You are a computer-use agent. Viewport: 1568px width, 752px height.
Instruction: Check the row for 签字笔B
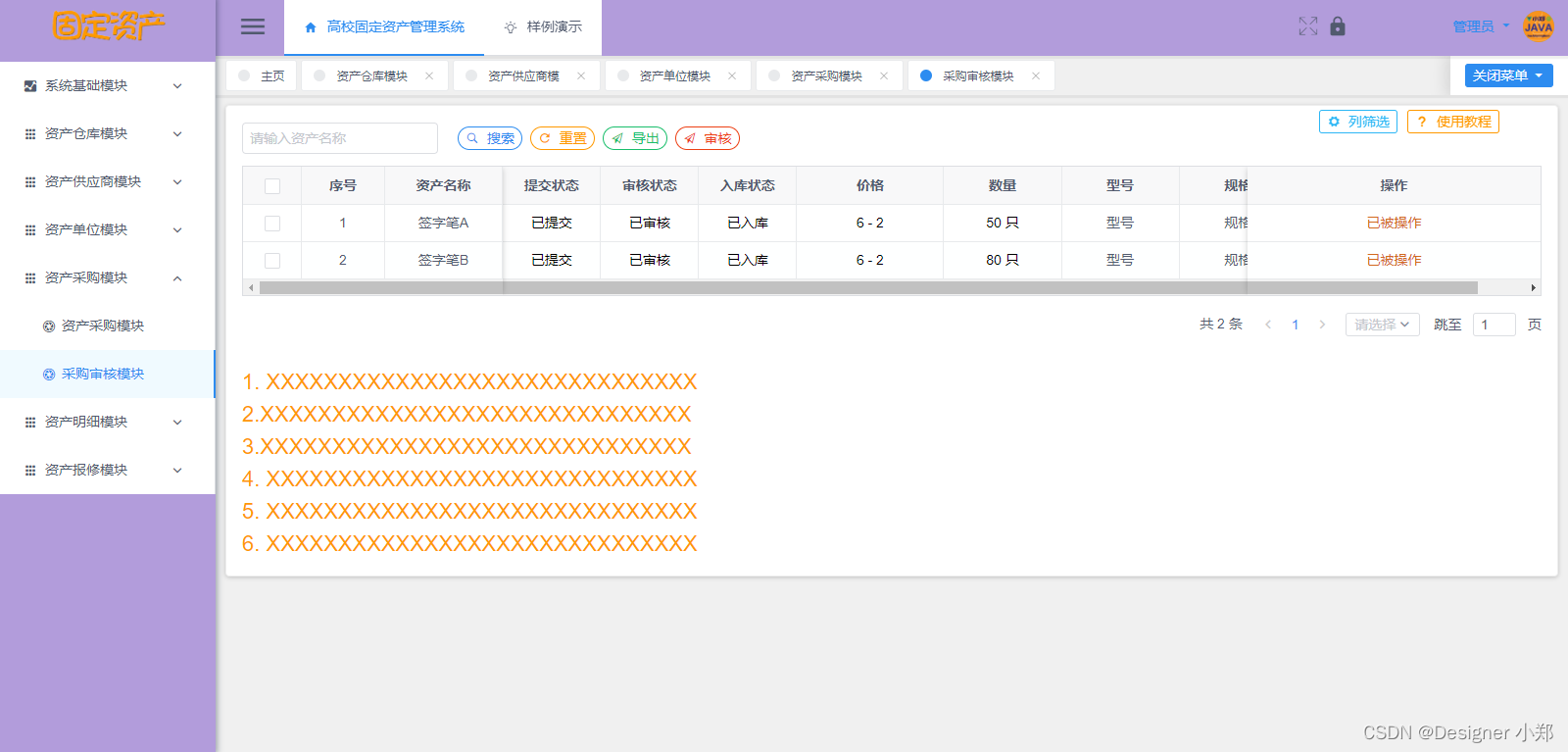[272, 261]
